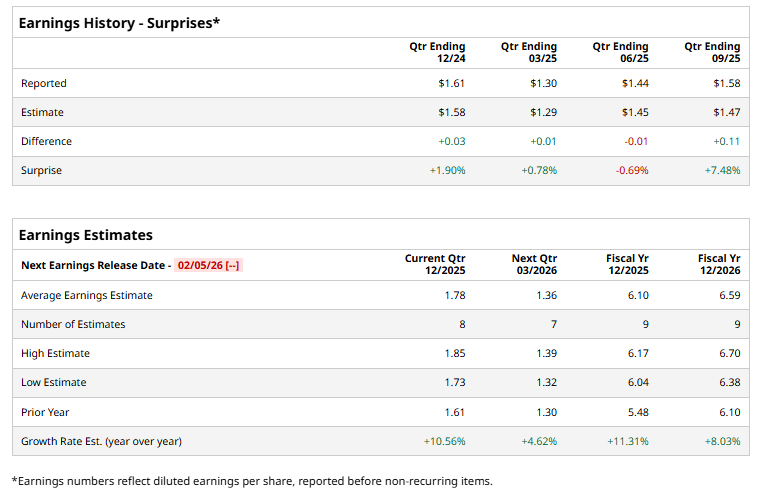Click the Qtr Ending 12/24 column header
Screen dimensions: 757x497
(x=437, y=52)
